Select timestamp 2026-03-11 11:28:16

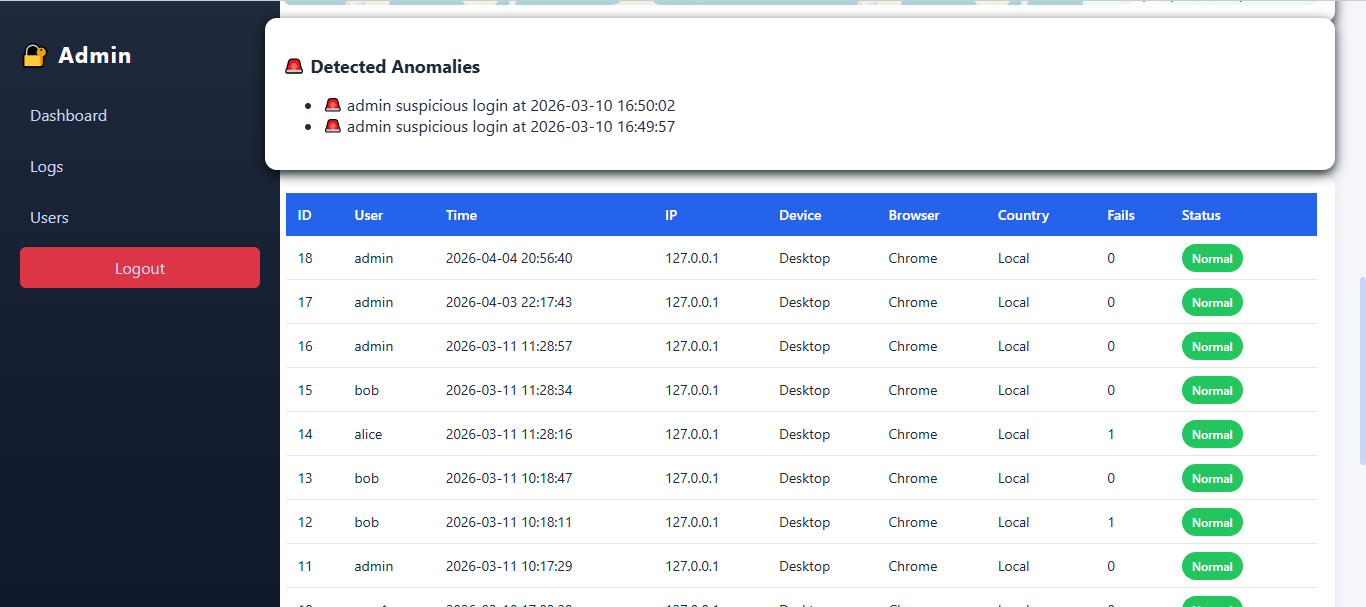tap(509, 434)
